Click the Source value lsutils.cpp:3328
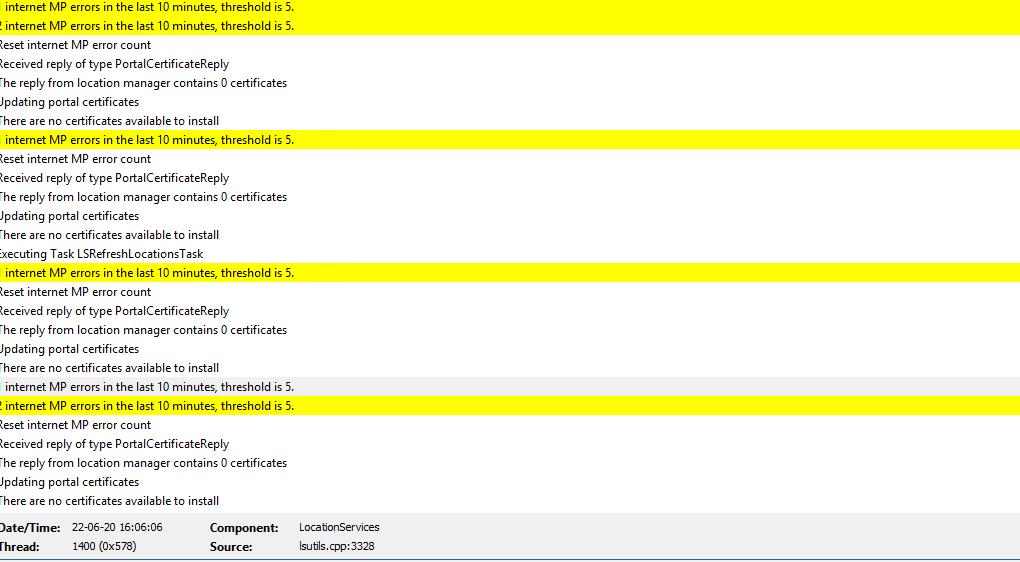Image resolution: width=1020 pixels, height=562 pixels. point(336,546)
